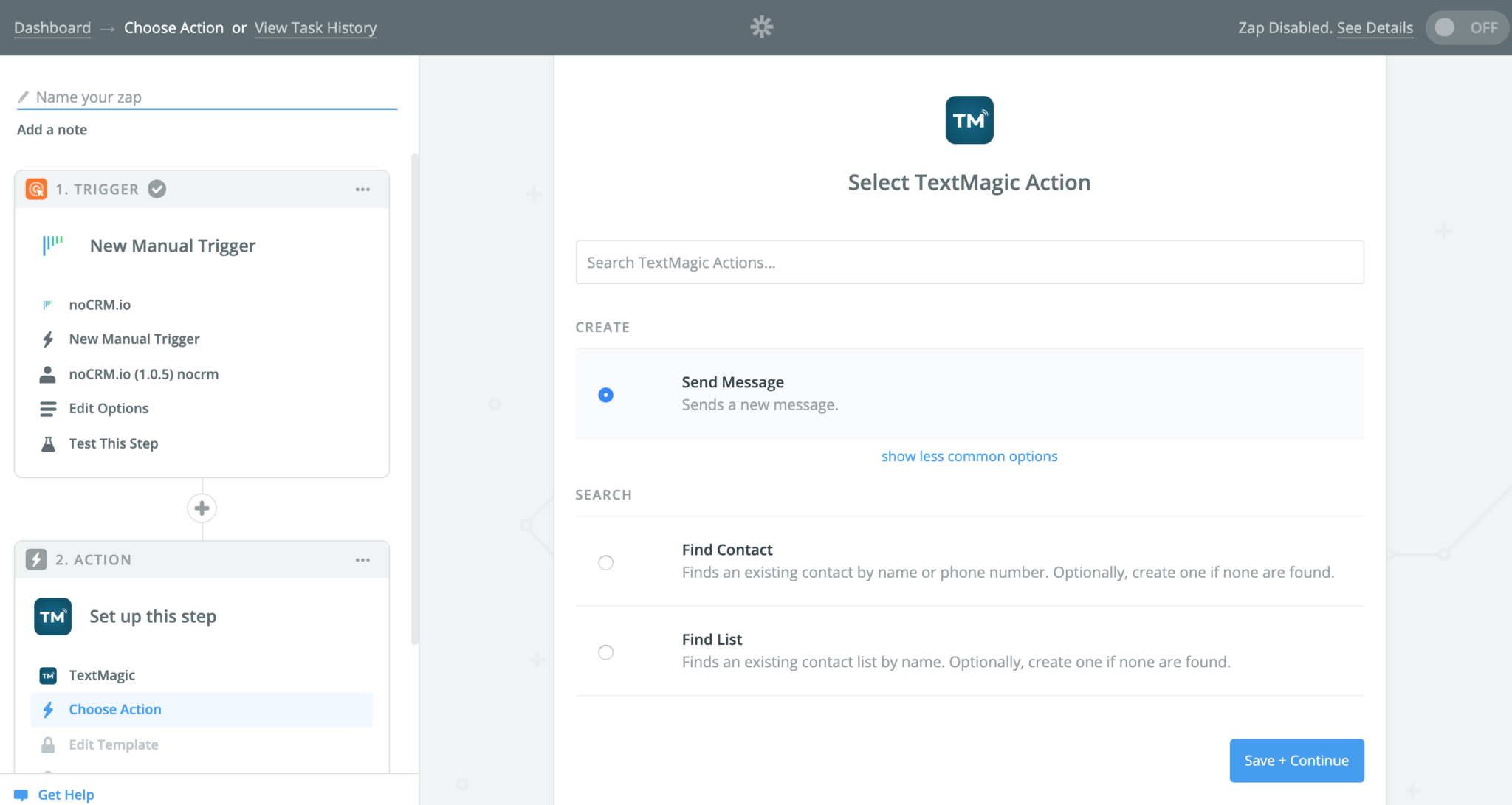Select the Find List radio button
The image size is (1512, 805).
click(605, 652)
